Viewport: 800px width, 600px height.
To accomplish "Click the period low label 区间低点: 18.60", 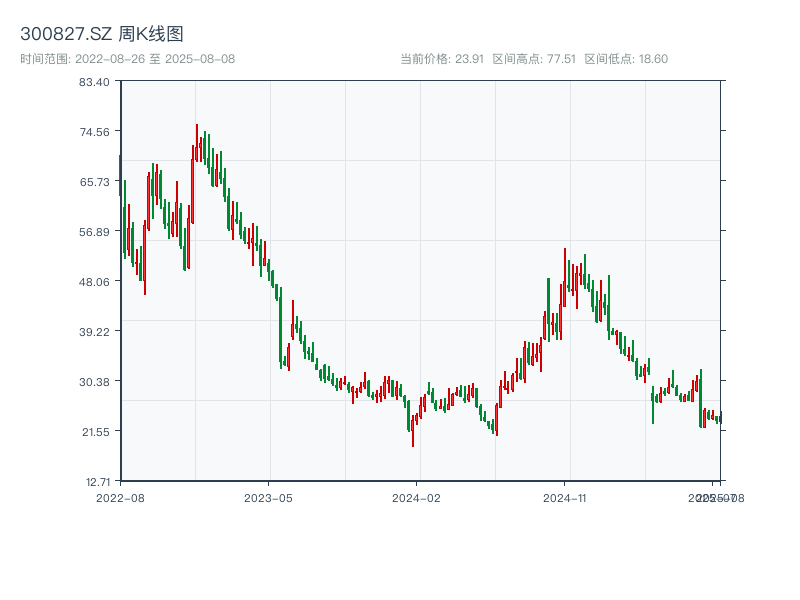I will pos(626,59).
